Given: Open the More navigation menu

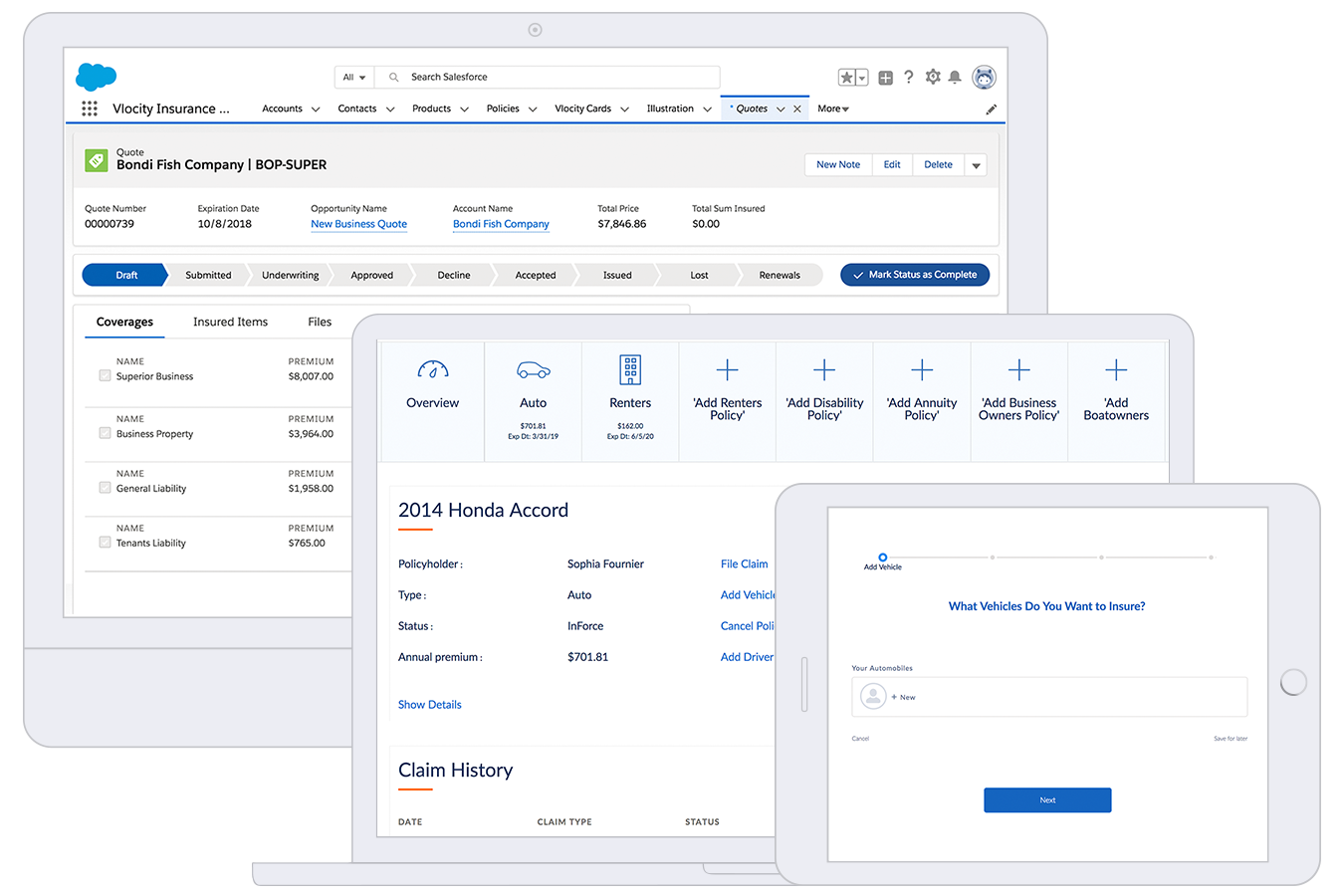Looking at the screenshot, I should pyautogui.click(x=832, y=109).
